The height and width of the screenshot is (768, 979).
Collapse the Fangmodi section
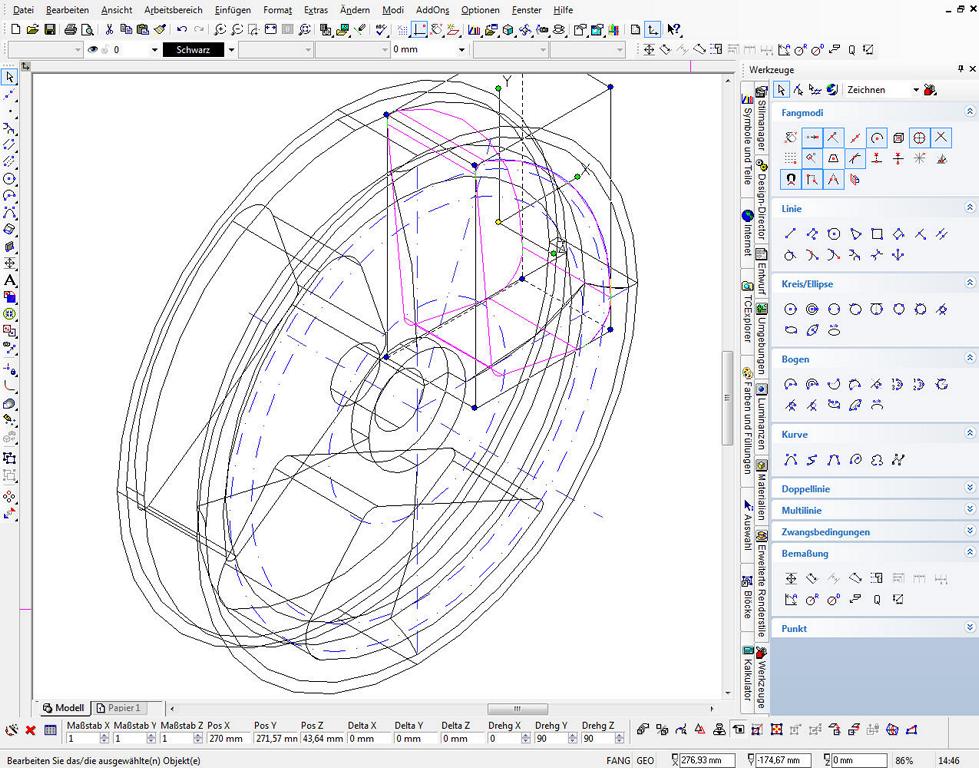[969, 112]
